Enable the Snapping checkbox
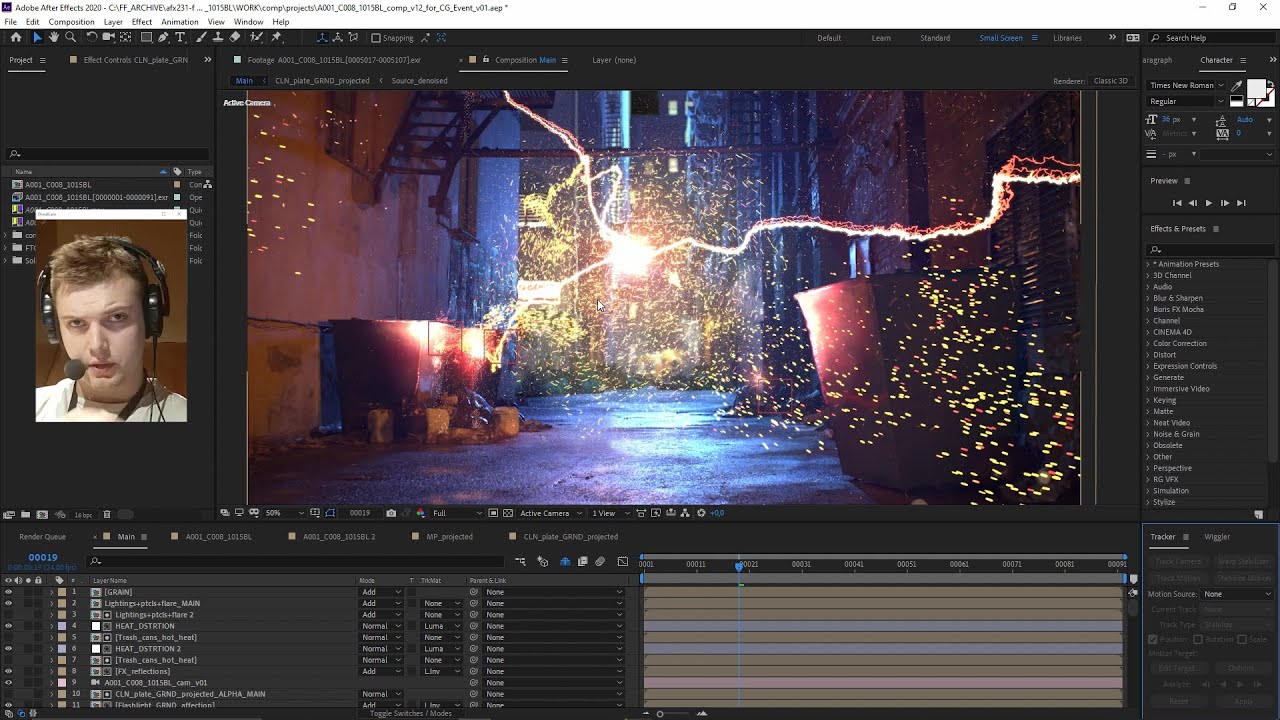This screenshot has width=1280, height=720. pos(375,38)
